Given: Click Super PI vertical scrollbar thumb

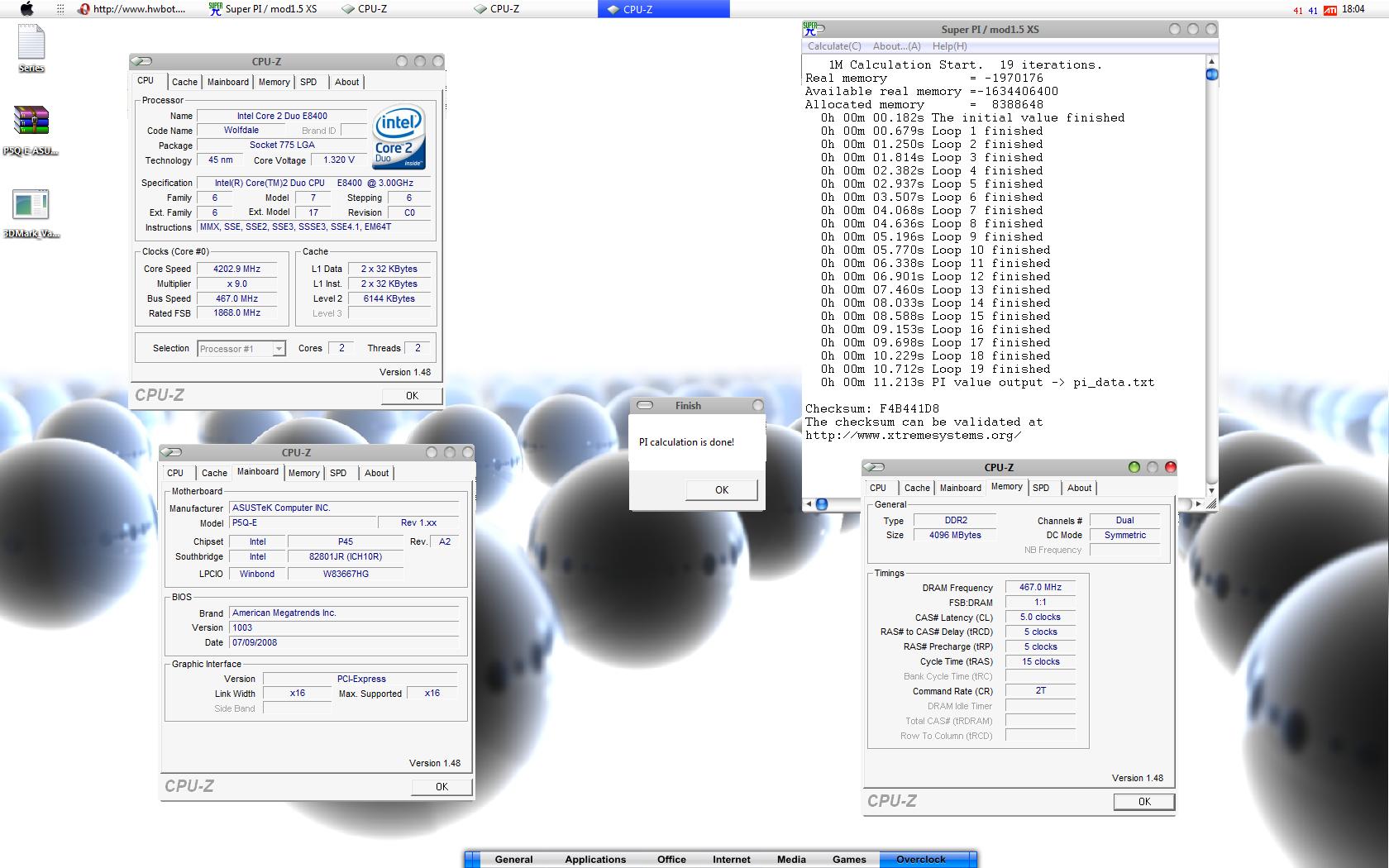Looking at the screenshot, I should [x=1211, y=74].
